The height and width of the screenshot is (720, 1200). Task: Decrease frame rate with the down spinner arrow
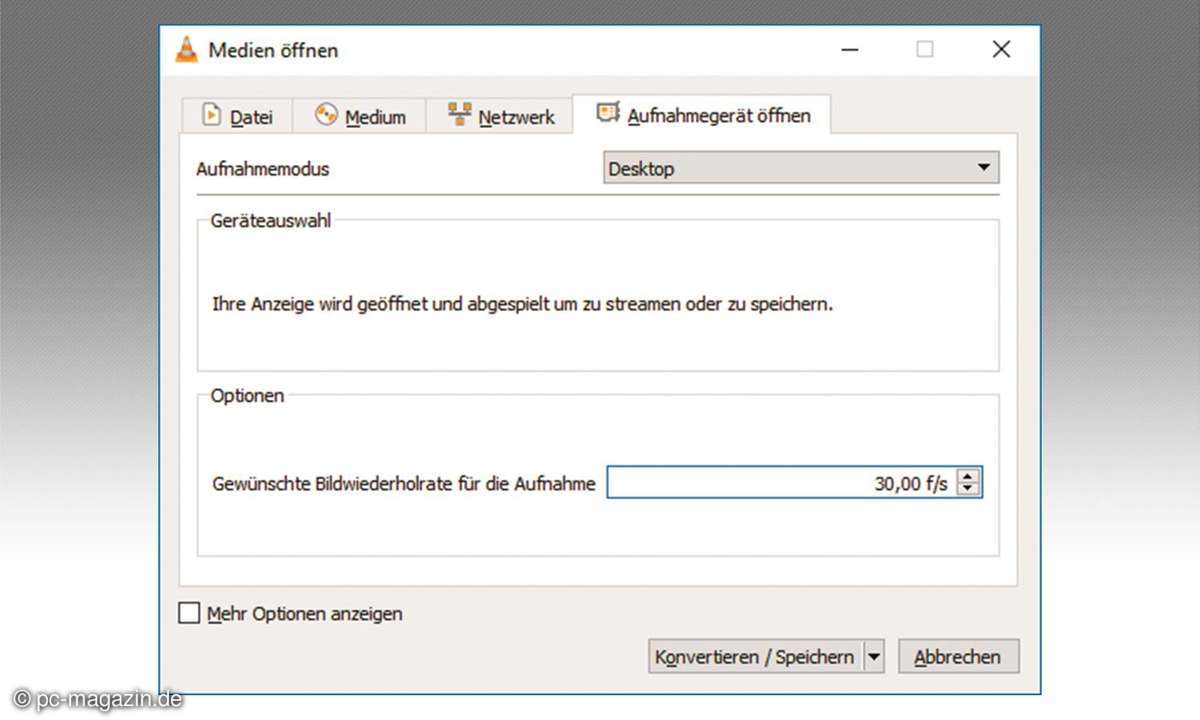tap(968, 490)
